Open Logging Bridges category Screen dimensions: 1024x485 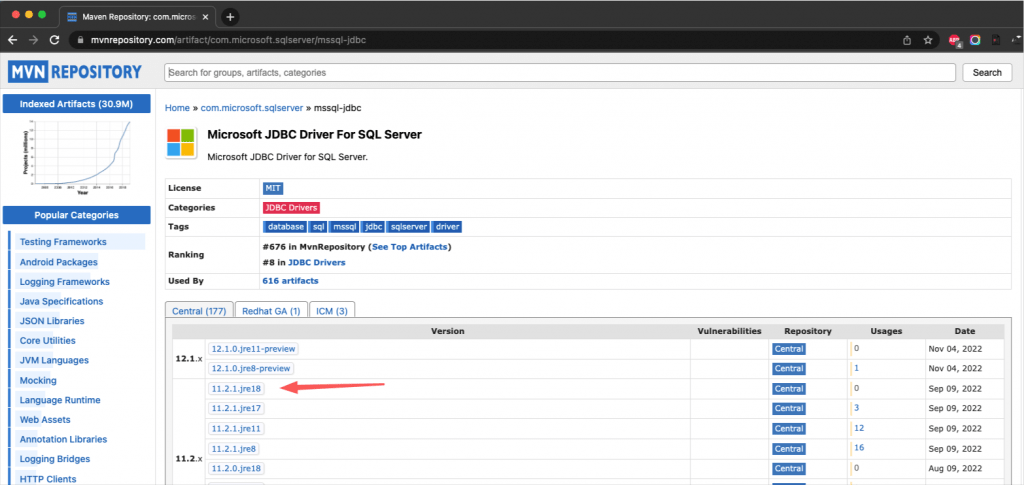pyautogui.click(x=55, y=459)
